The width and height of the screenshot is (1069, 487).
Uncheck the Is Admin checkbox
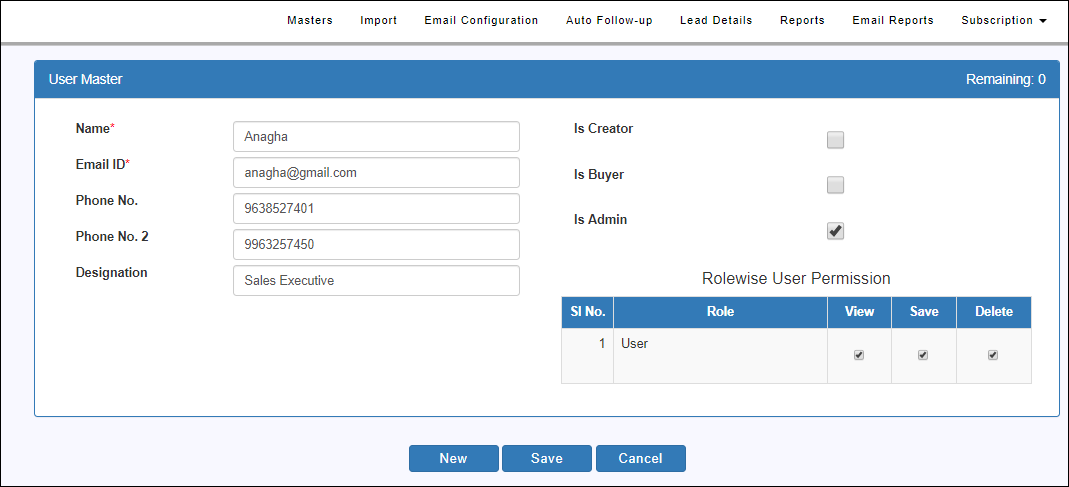[835, 231]
